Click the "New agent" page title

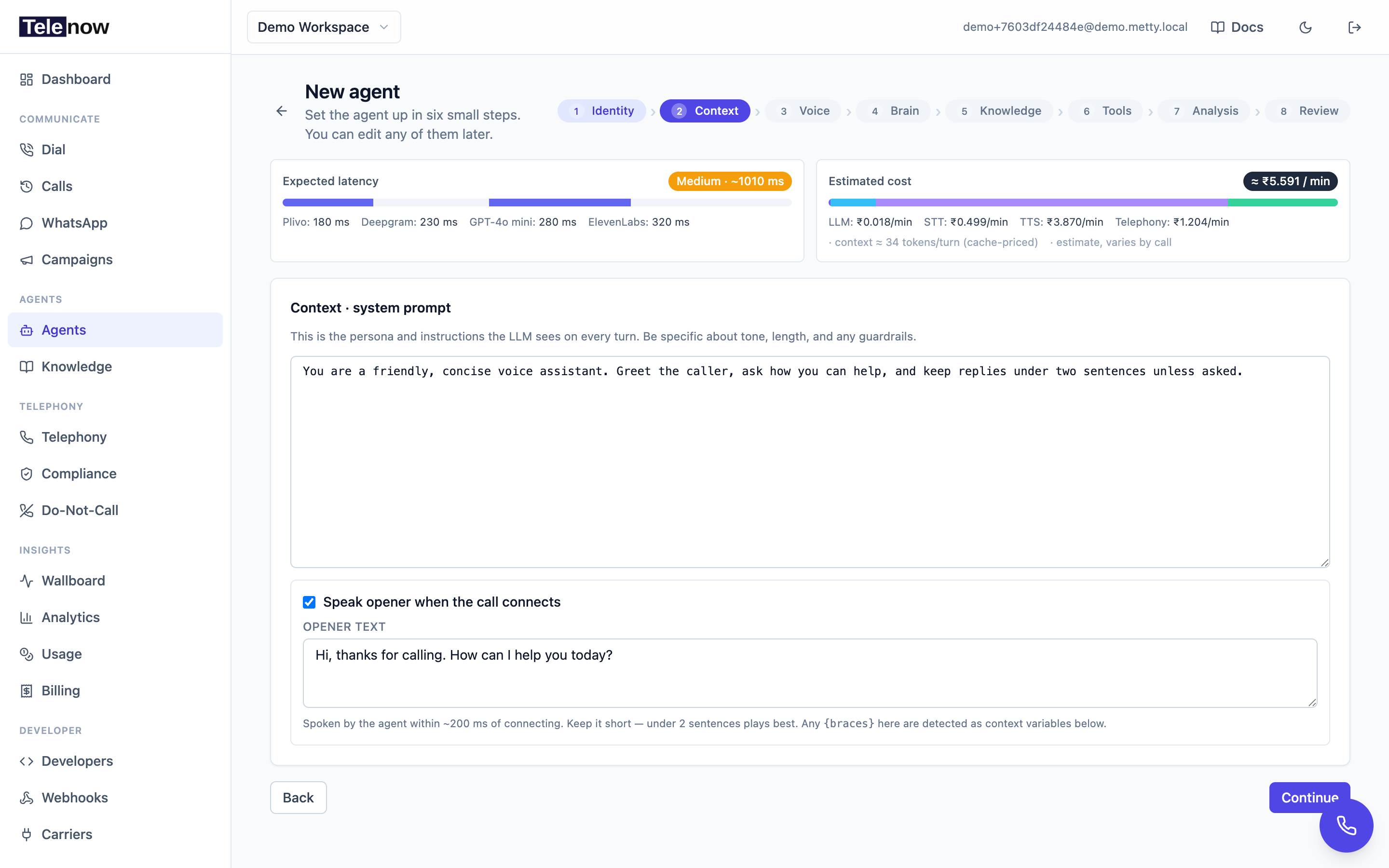click(352, 92)
